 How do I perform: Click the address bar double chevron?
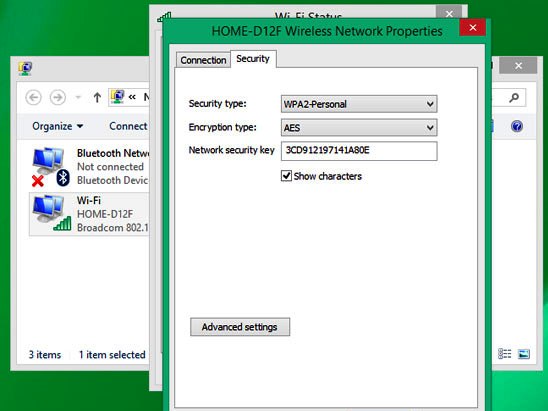point(132,97)
